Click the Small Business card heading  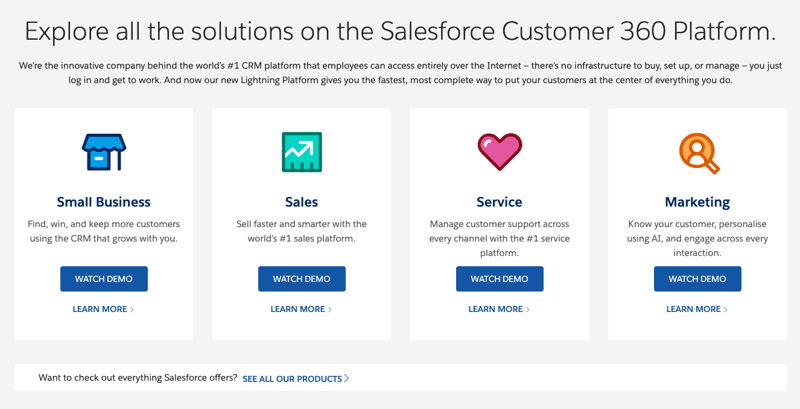point(103,202)
